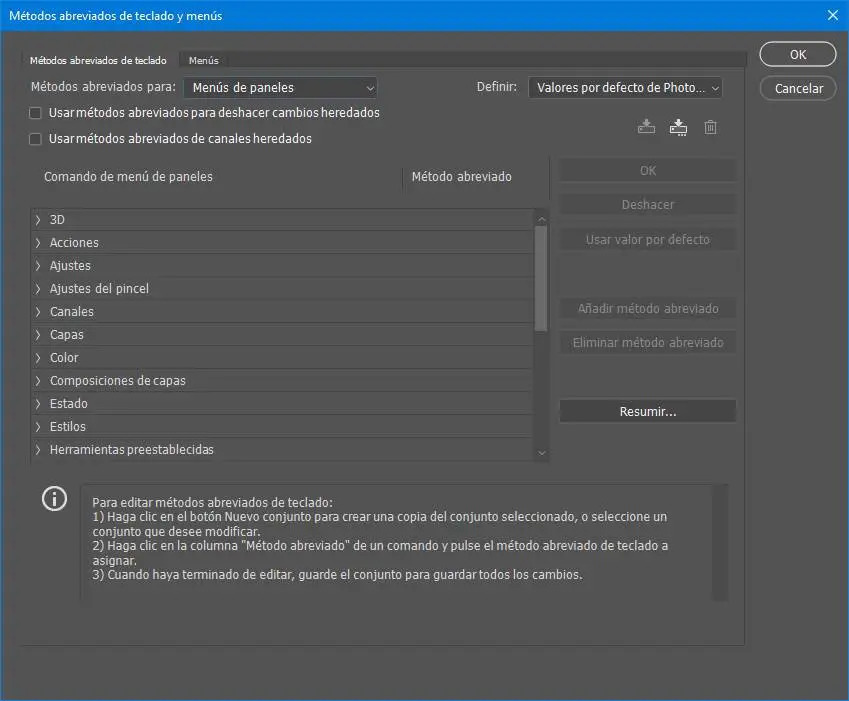
Task: Enable legacy undo shortcuts checkbox
Action: point(35,113)
